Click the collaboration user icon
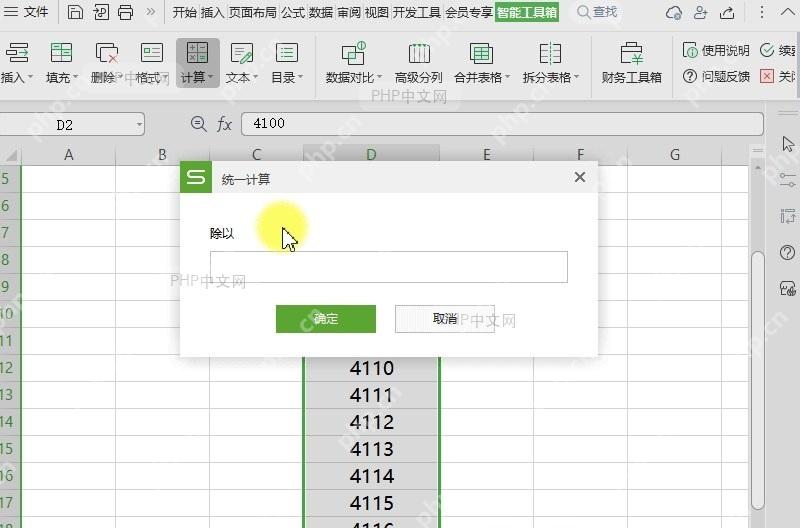The width and height of the screenshot is (800, 528). 701,12
